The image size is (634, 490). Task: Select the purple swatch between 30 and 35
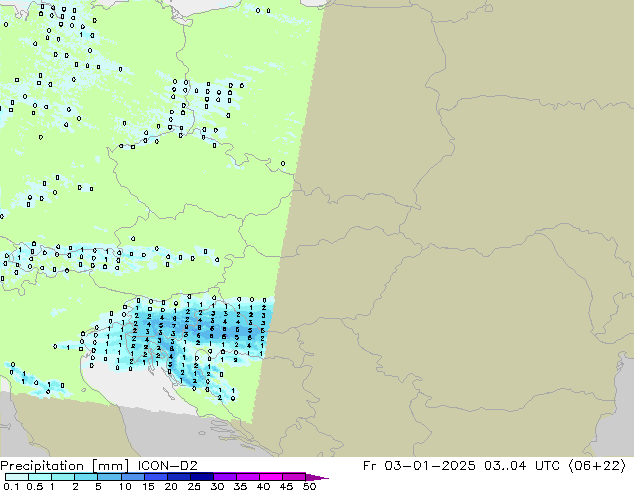pos(224,477)
